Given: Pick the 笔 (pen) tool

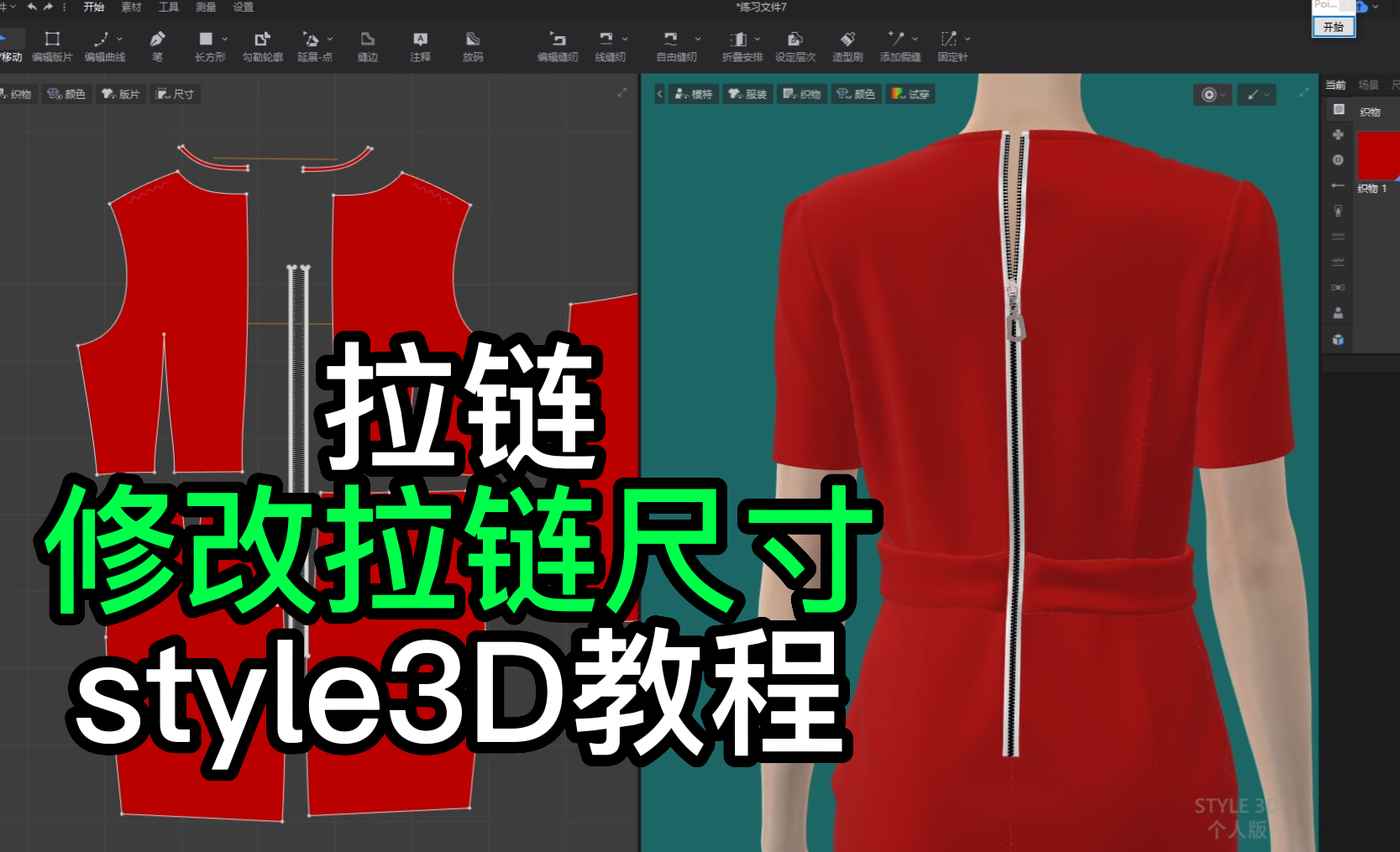Looking at the screenshot, I should click(157, 46).
